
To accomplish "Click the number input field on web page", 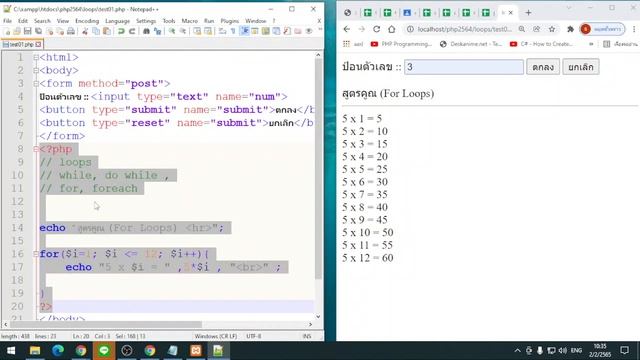I will pos(464,67).
